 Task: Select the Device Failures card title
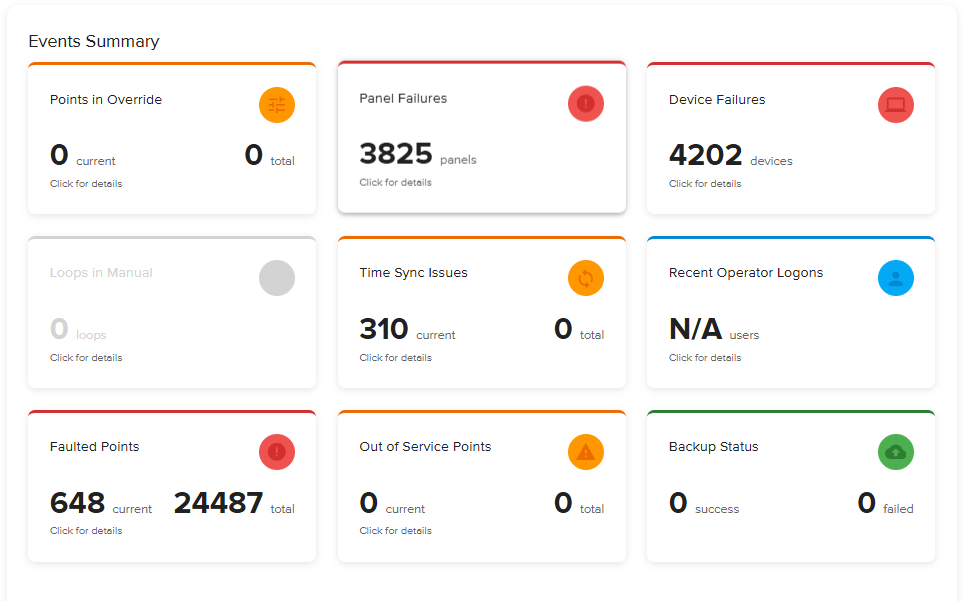[717, 99]
